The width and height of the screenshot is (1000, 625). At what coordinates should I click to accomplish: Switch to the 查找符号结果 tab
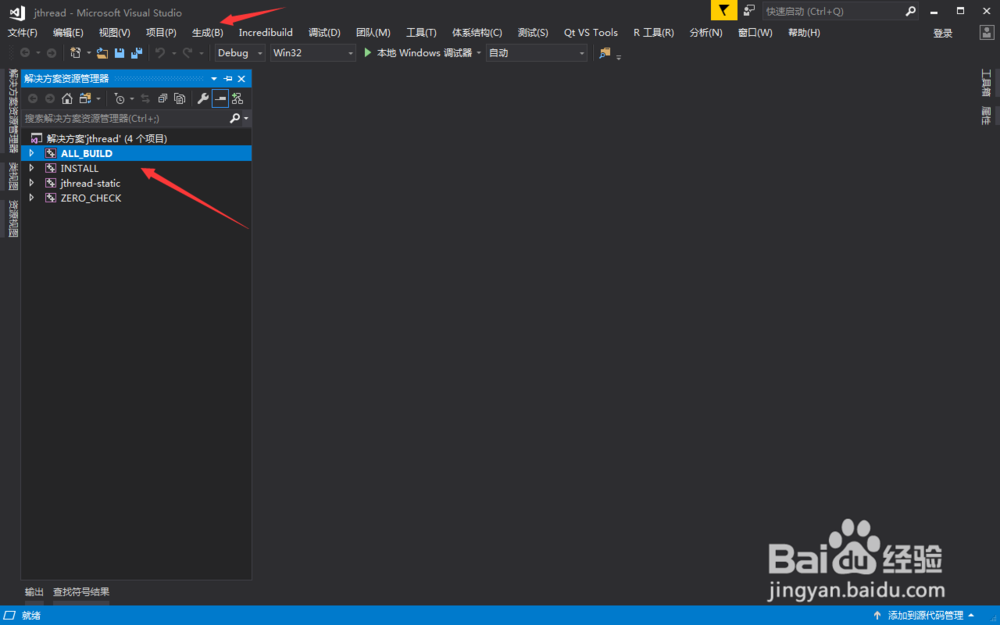coord(81,592)
